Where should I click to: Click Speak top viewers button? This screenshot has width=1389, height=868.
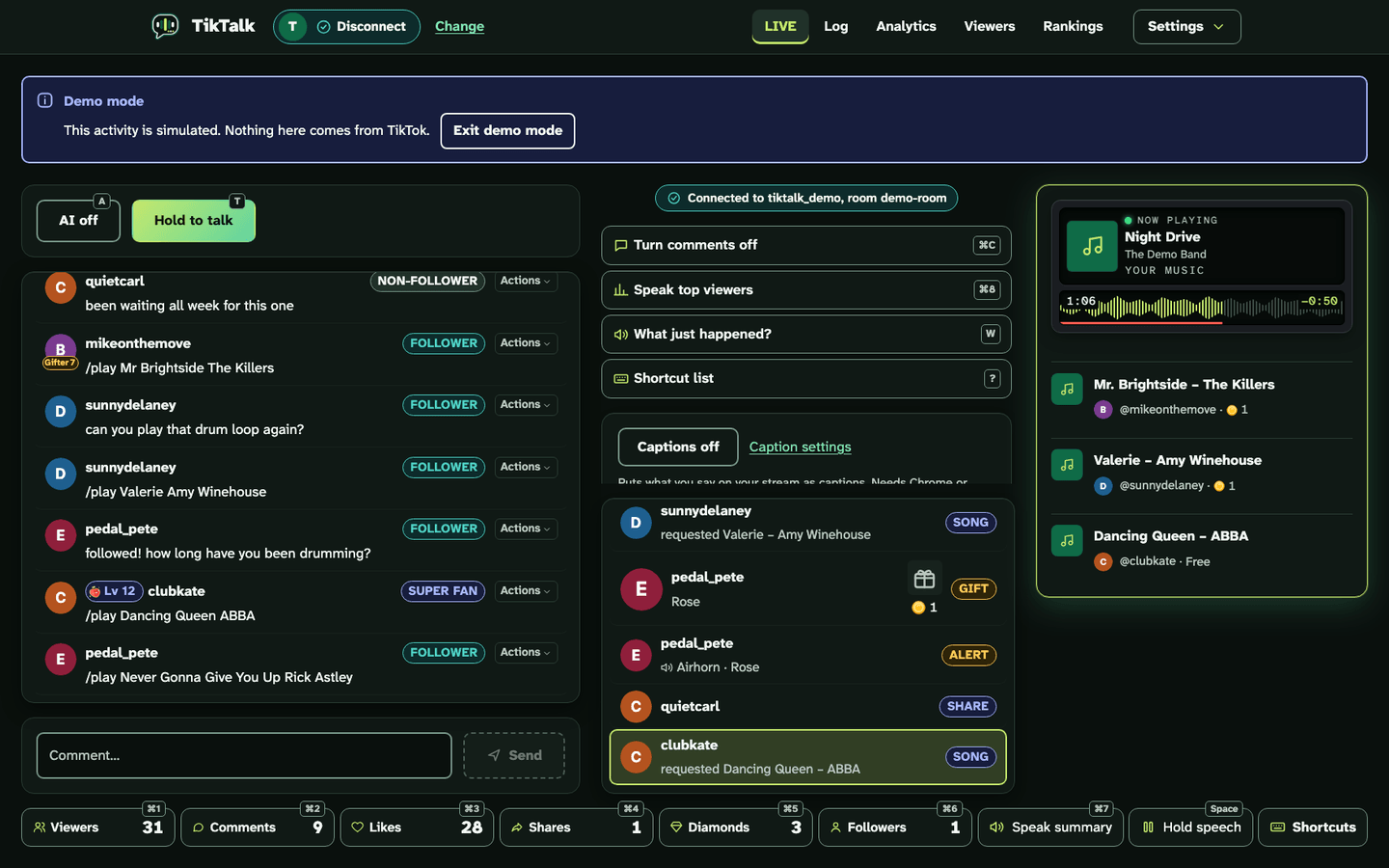click(x=806, y=290)
